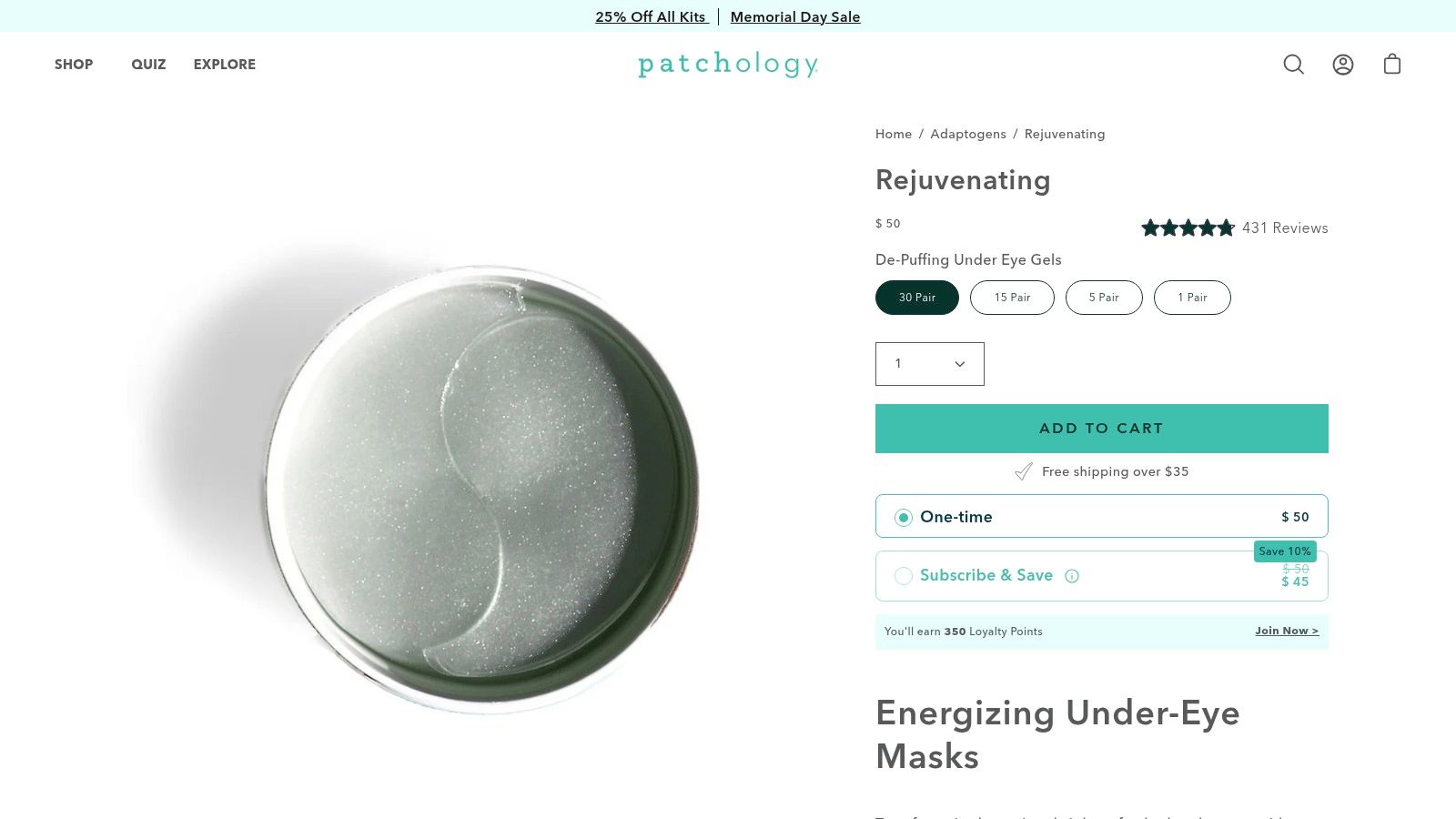This screenshot has width=1456, height=819.
Task: Click the Subscribe & Save info icon
Action: (1072, 576)
